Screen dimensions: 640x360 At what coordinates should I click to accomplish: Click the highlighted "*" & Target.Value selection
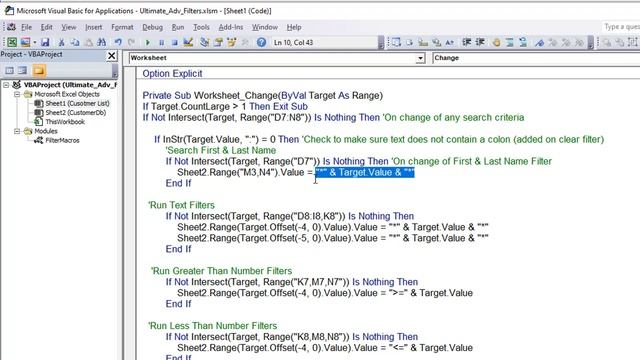tap(365, 173)
